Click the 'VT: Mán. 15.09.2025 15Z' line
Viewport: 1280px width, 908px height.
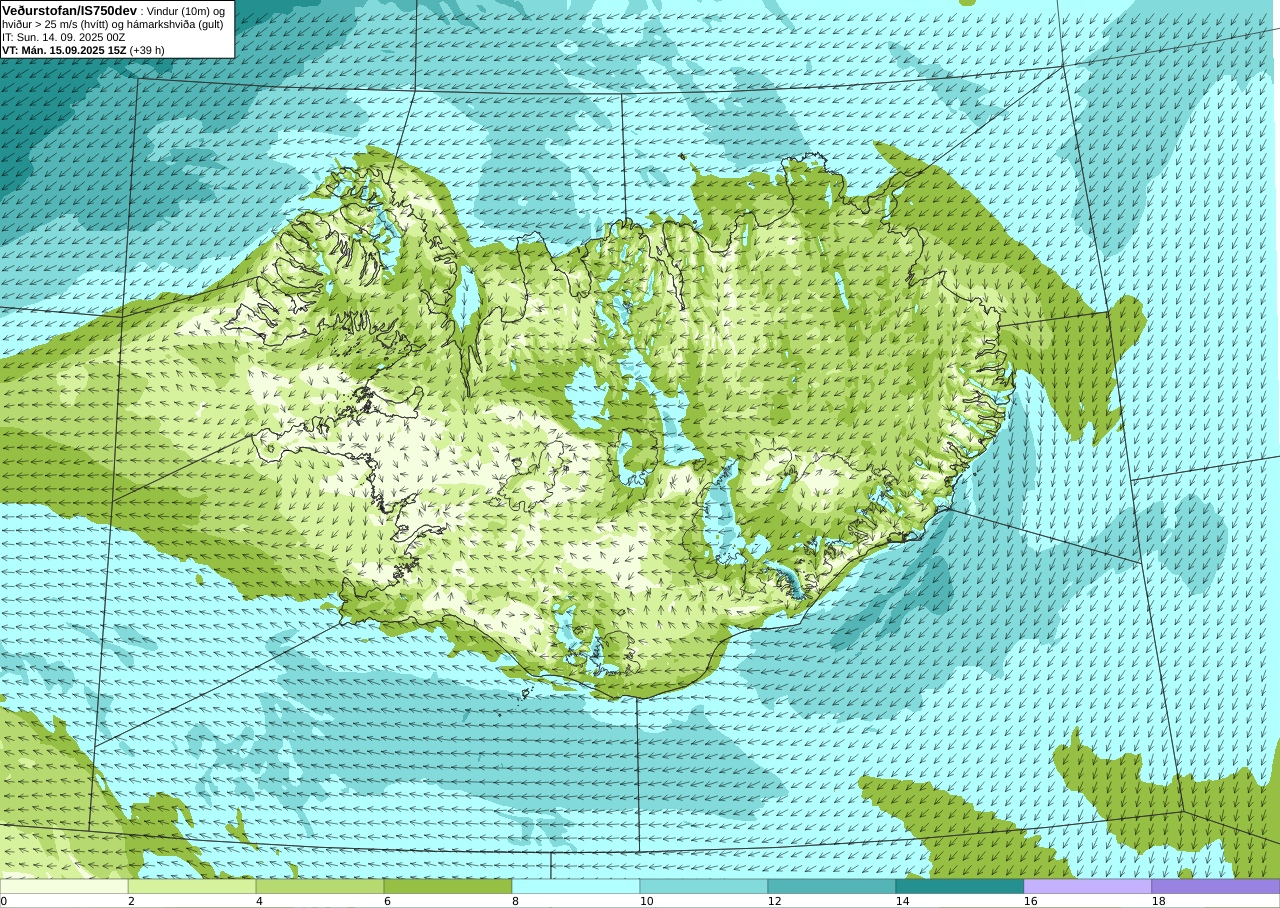64,50
